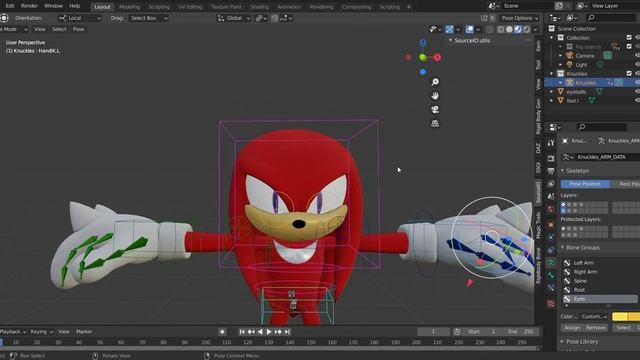Switch to the Shading workspace tab
Image resolution: width=640 pixels, height=360 pixels.
[259, 7]
